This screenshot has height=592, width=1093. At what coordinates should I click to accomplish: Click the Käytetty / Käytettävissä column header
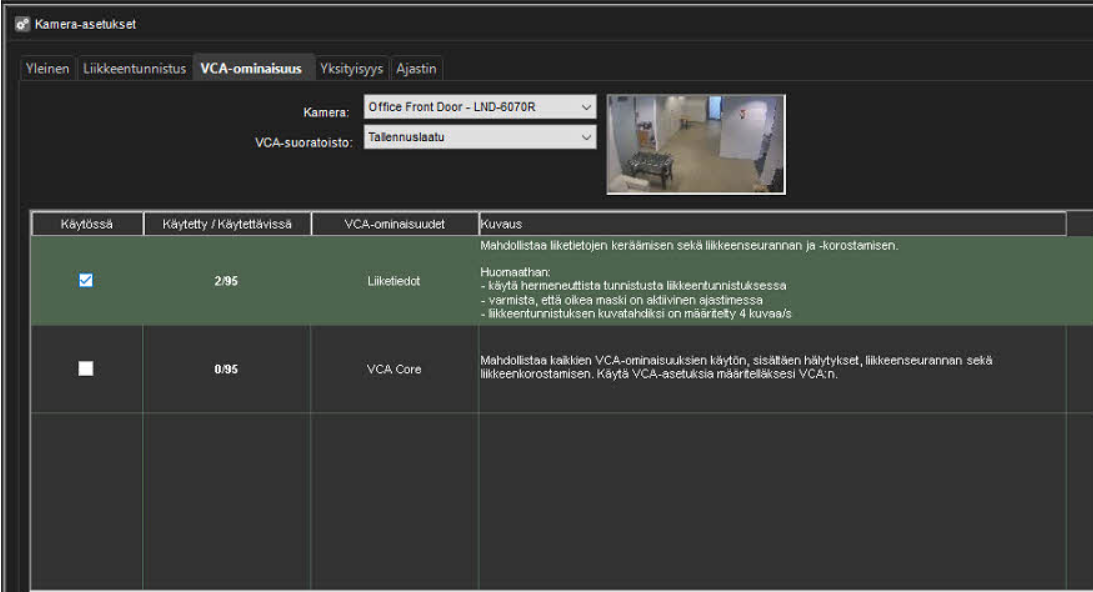point(227,225)
